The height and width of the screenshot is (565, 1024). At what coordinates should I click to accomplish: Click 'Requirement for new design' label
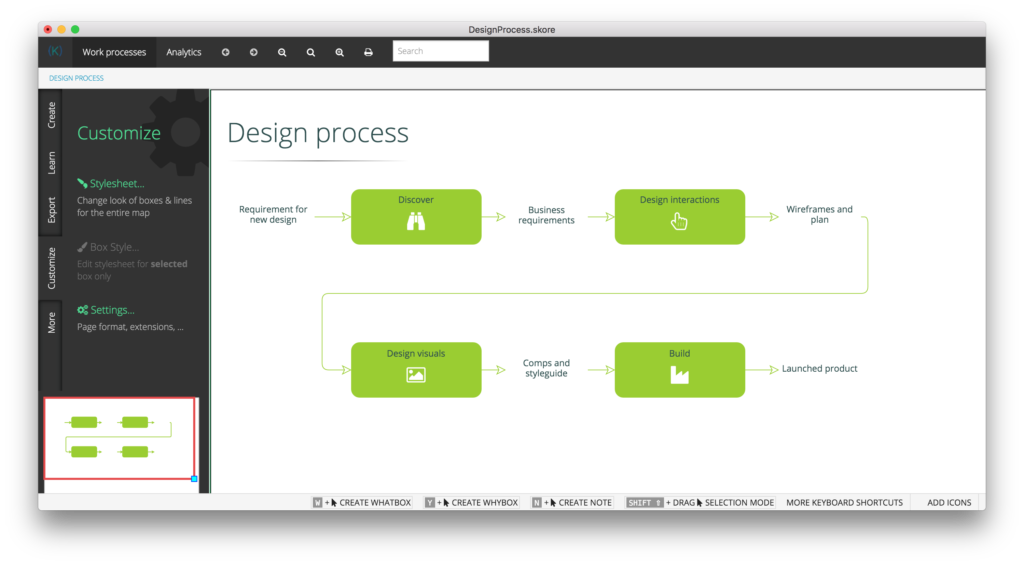pos(273,214)
